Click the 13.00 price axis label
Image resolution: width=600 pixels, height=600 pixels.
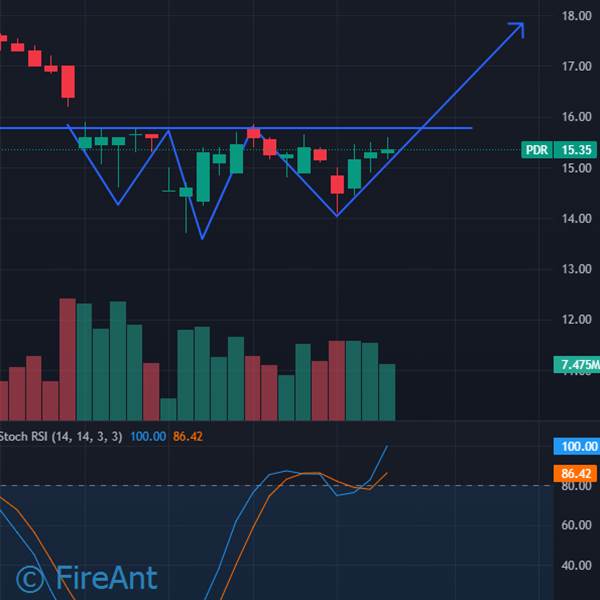[x=577, y=269]
